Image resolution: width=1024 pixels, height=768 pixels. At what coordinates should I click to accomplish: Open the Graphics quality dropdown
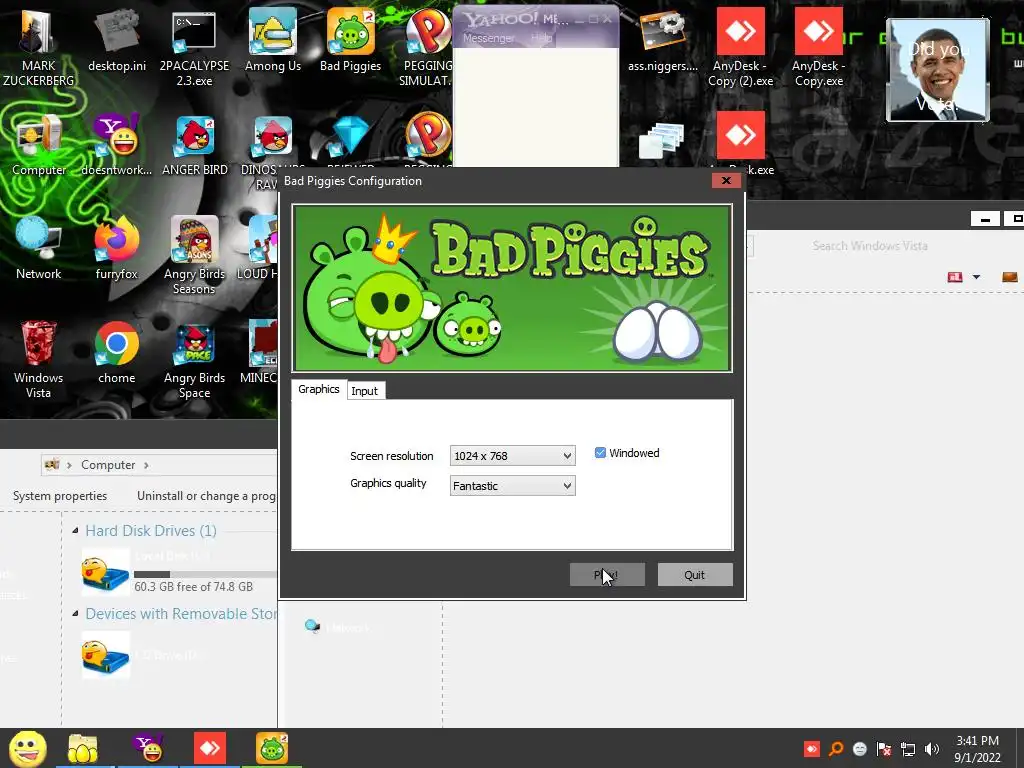pyautogui.click(x=513, y=486)
